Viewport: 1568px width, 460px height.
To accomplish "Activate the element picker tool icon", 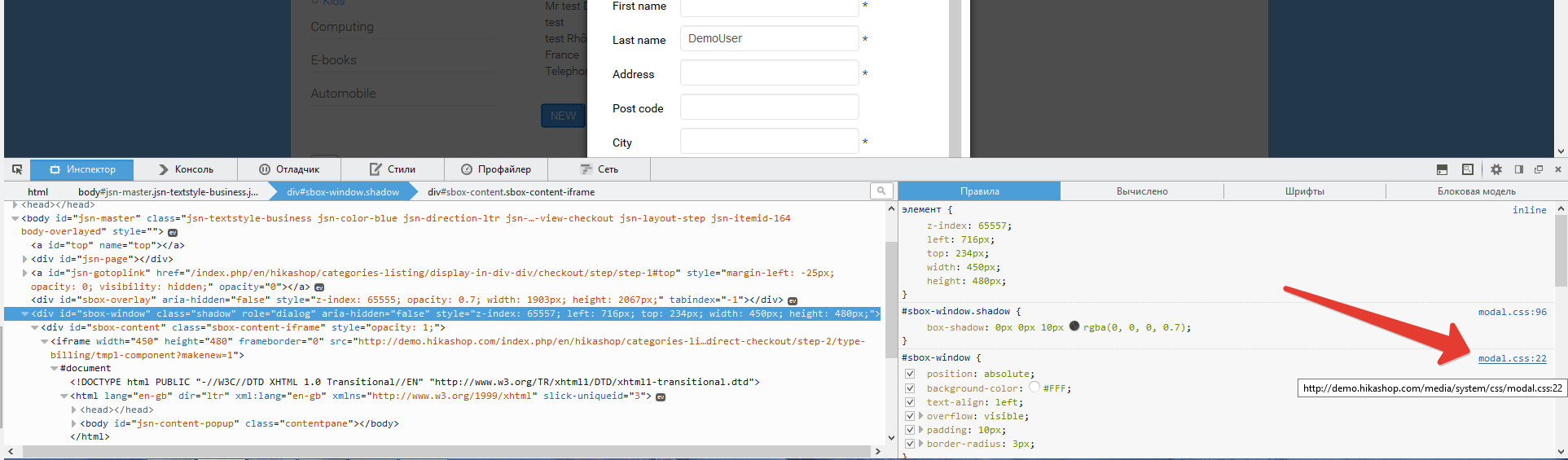I will coord(17,169).
